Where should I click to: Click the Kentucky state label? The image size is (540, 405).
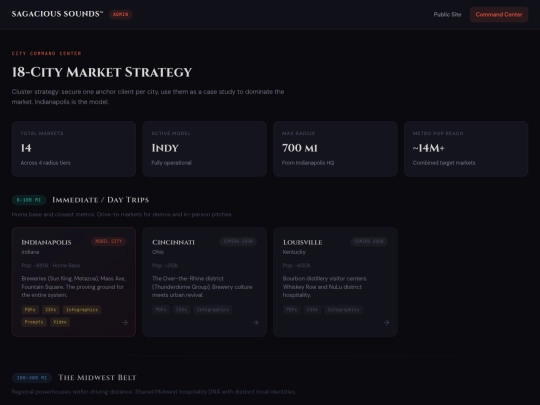(x=294, y=252)
